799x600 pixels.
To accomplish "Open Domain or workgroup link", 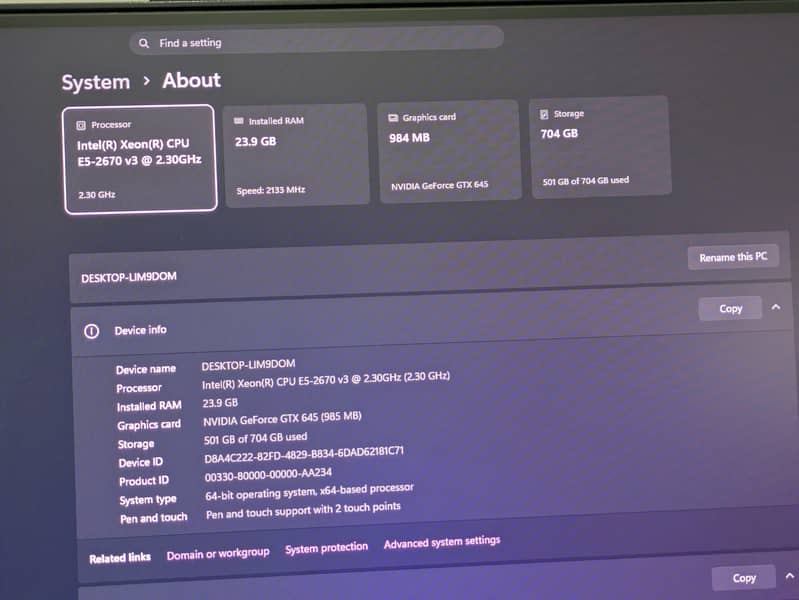I will tap(218, 554).
